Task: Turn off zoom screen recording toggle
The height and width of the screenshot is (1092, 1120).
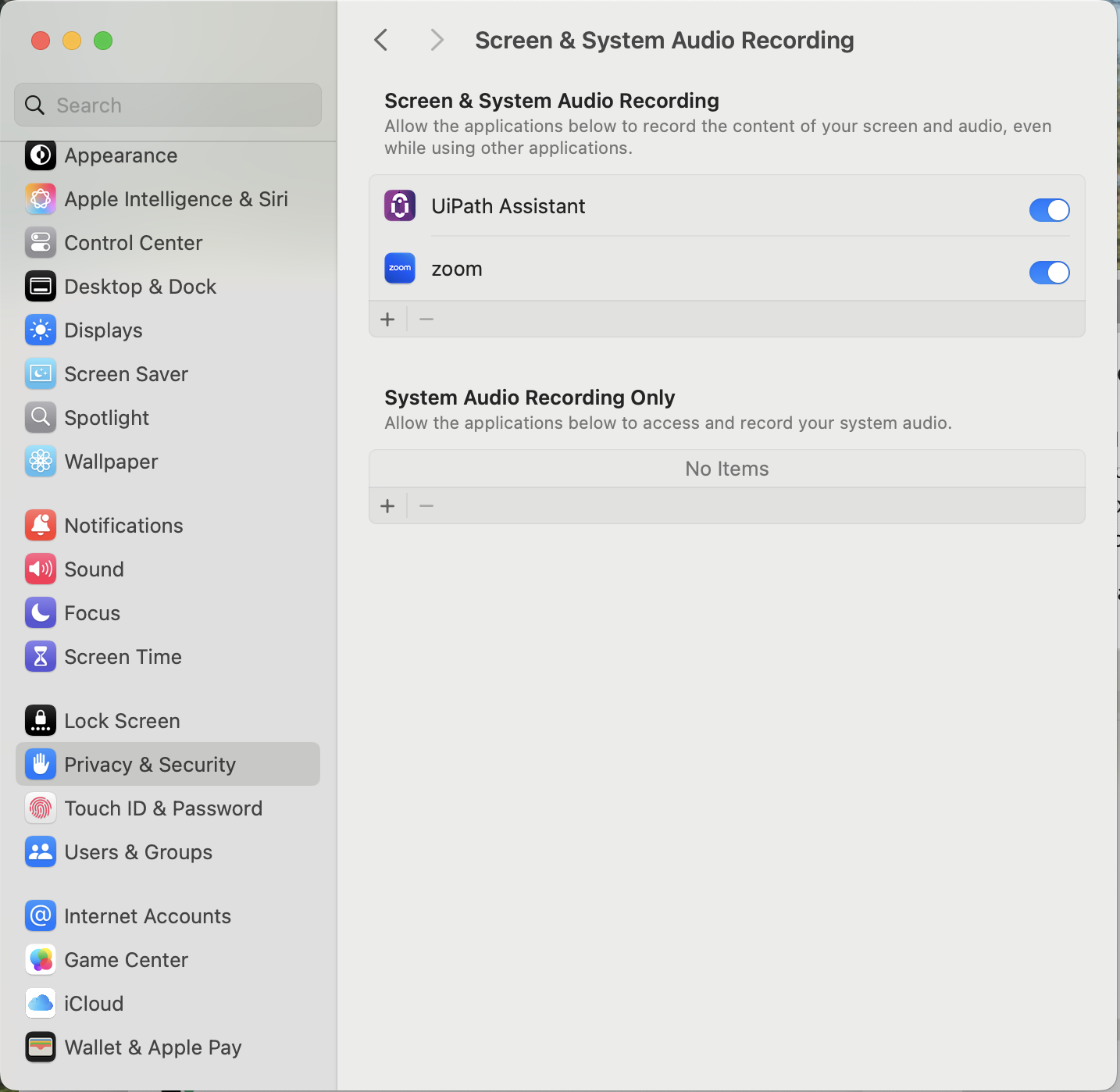Action: point(1049,273)
